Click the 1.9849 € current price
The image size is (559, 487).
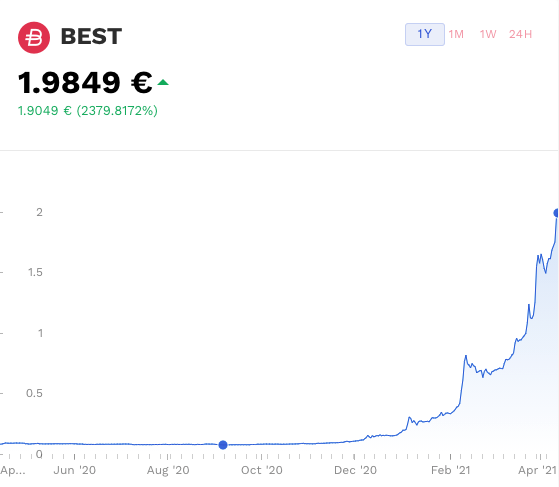click(85, 83)
